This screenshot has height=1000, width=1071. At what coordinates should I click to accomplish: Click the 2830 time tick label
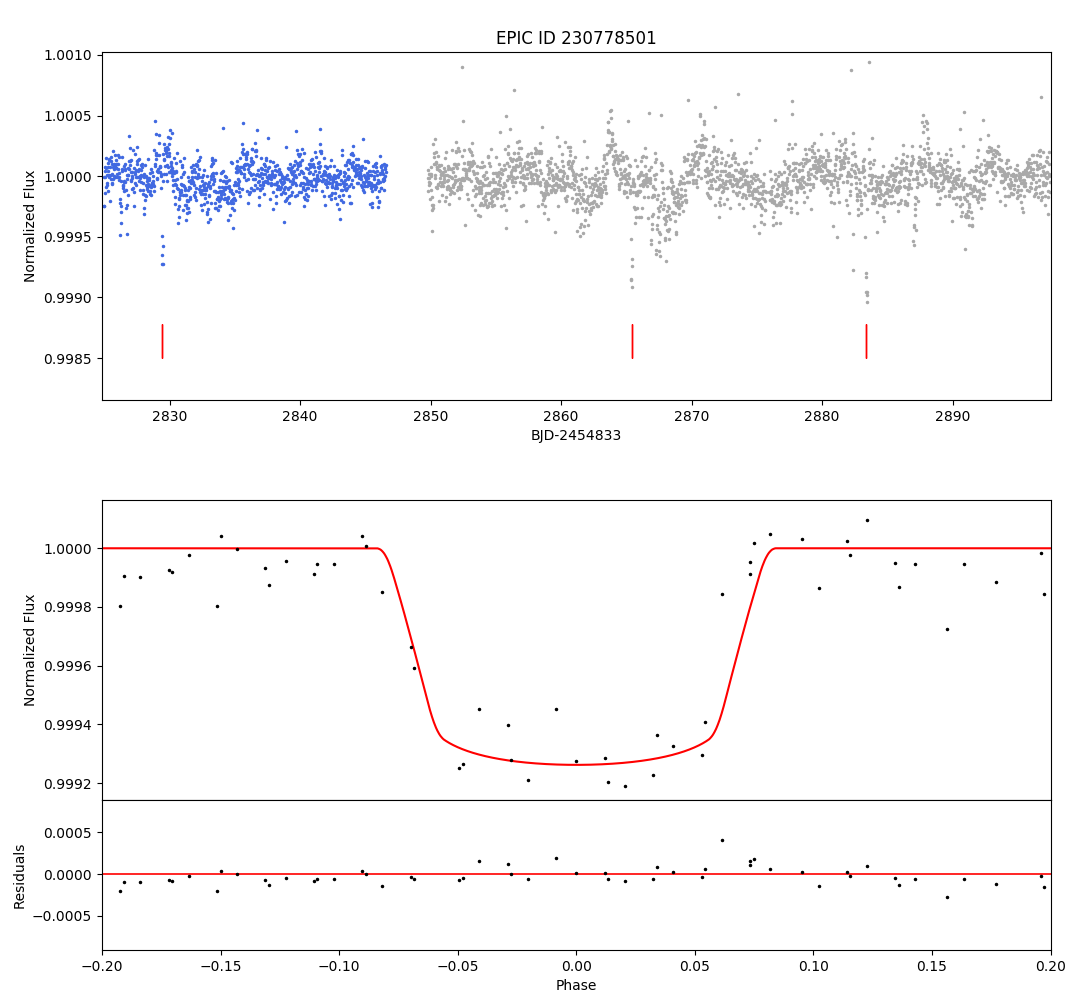(169, 417)
